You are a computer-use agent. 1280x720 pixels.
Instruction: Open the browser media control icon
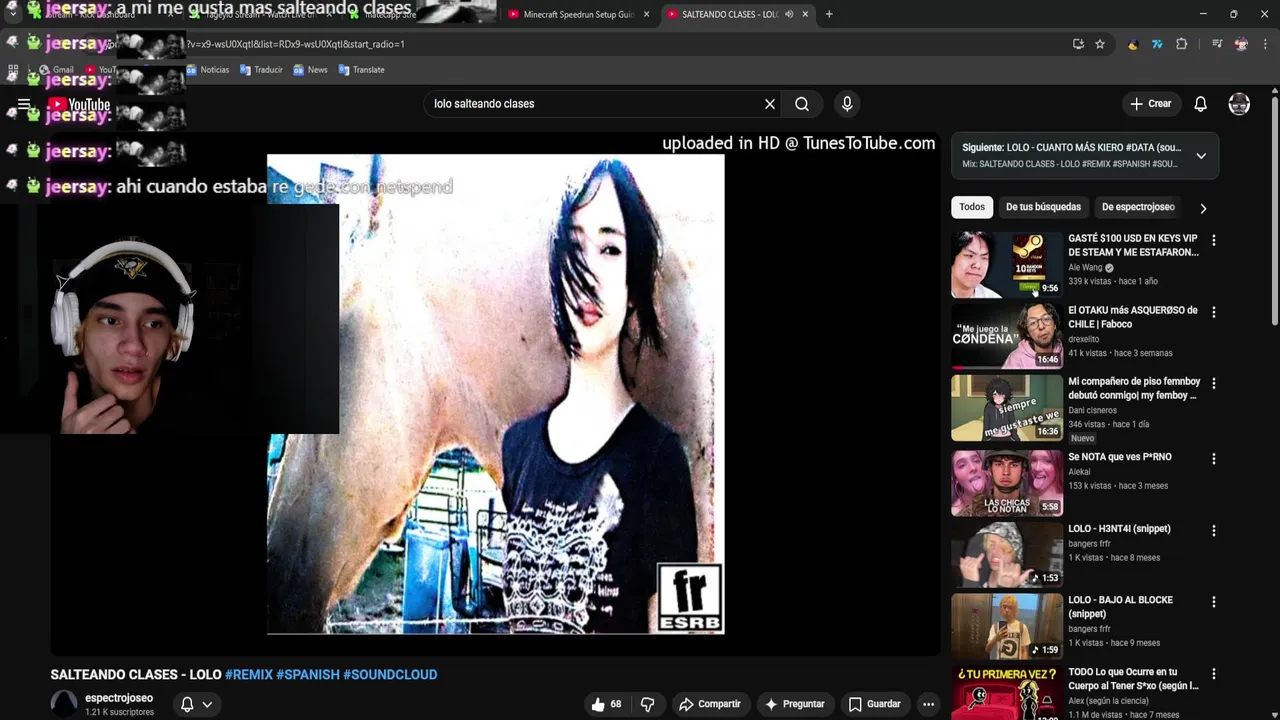point(1217,44)
